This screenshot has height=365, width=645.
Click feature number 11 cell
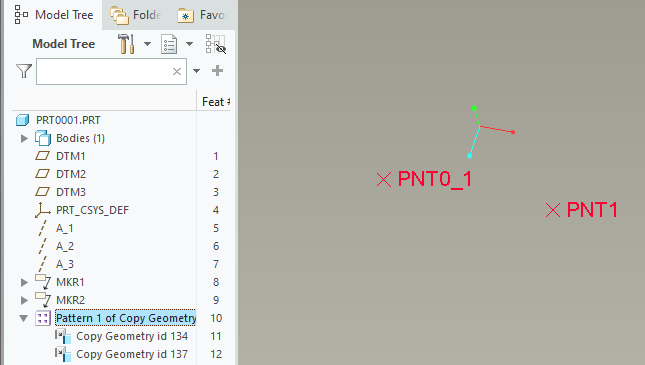[216, 336]
